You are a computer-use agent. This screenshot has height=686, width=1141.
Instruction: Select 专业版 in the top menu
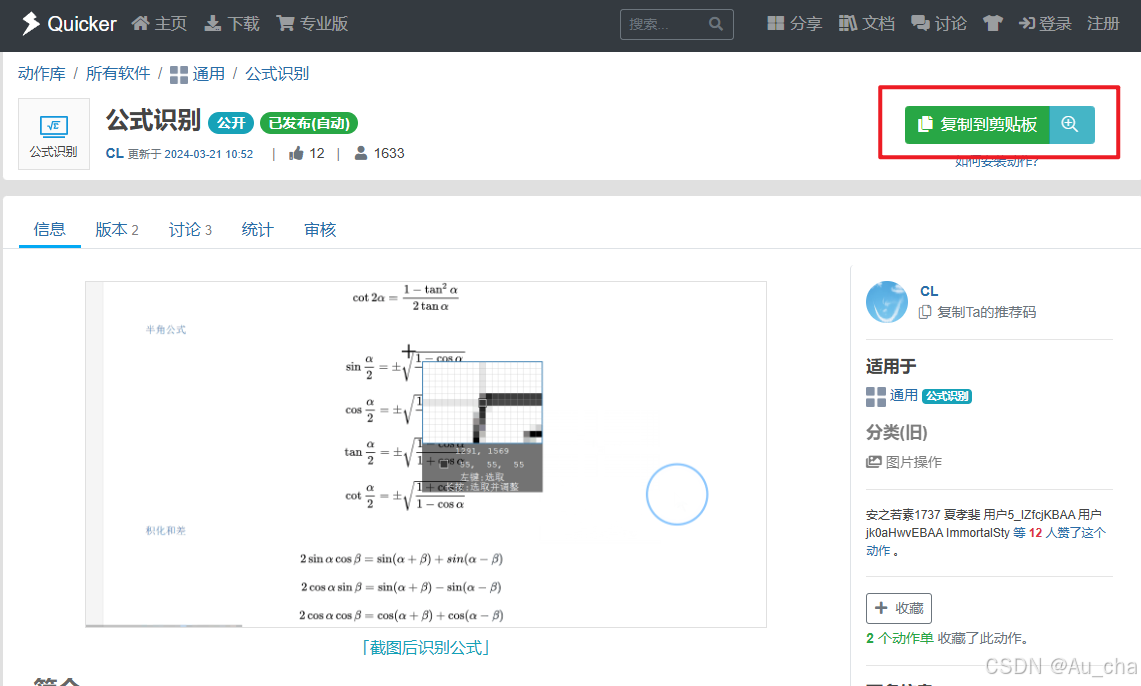(x=311, y=23)
